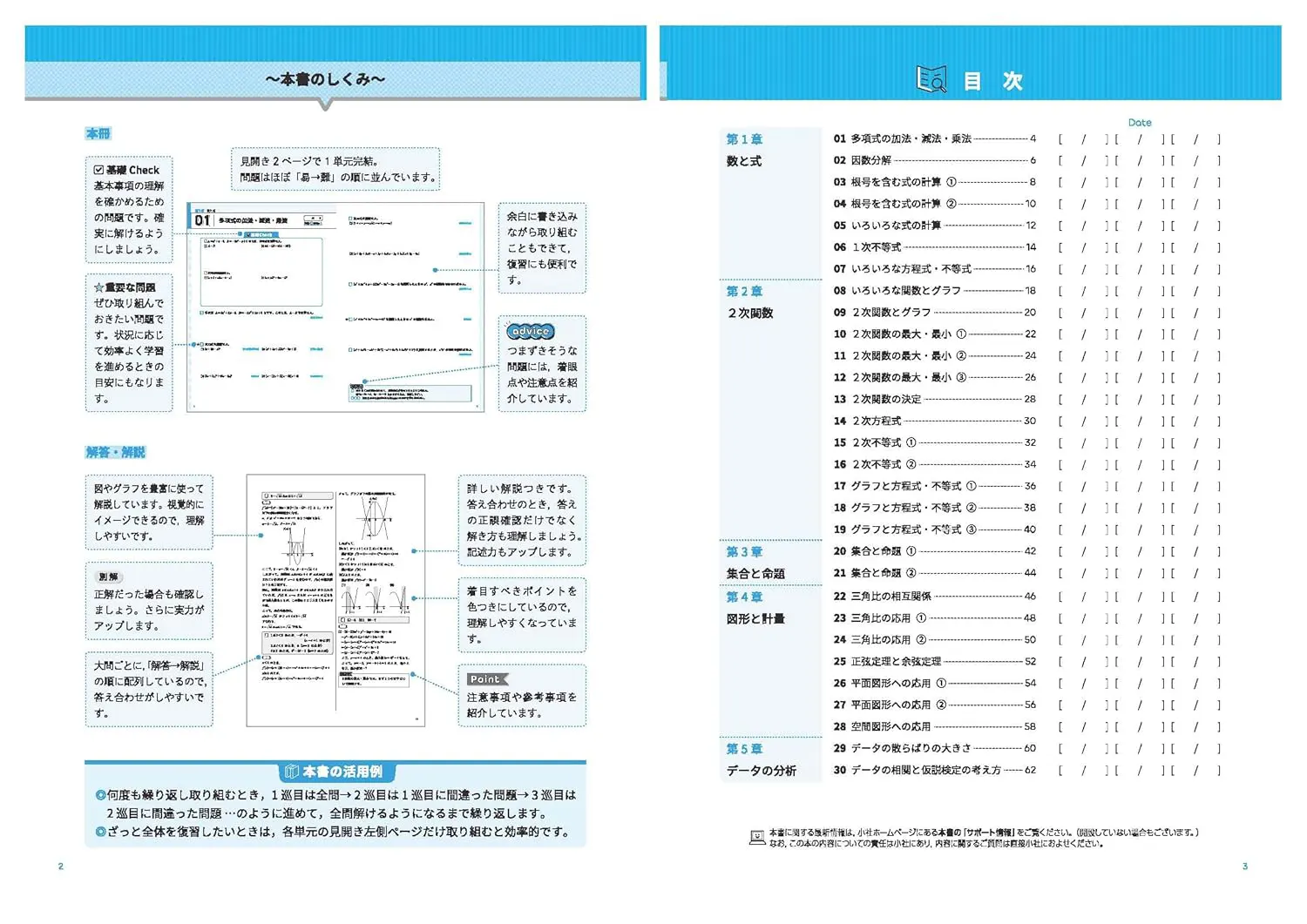Click the 別解 badge
Viewport: 1307px width, 924px height.
(x=108, y=577)
